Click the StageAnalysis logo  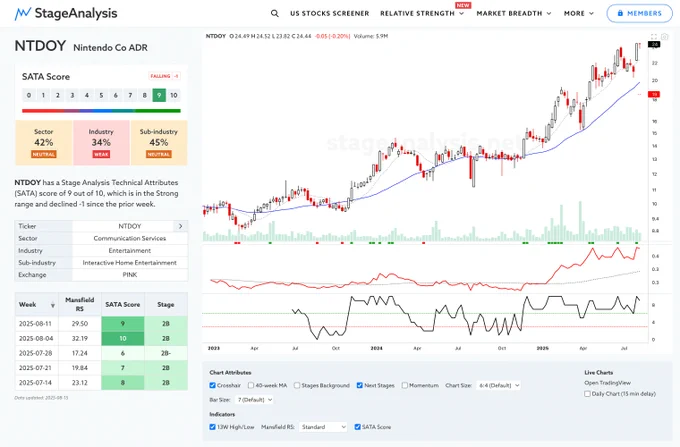point(66,13)
